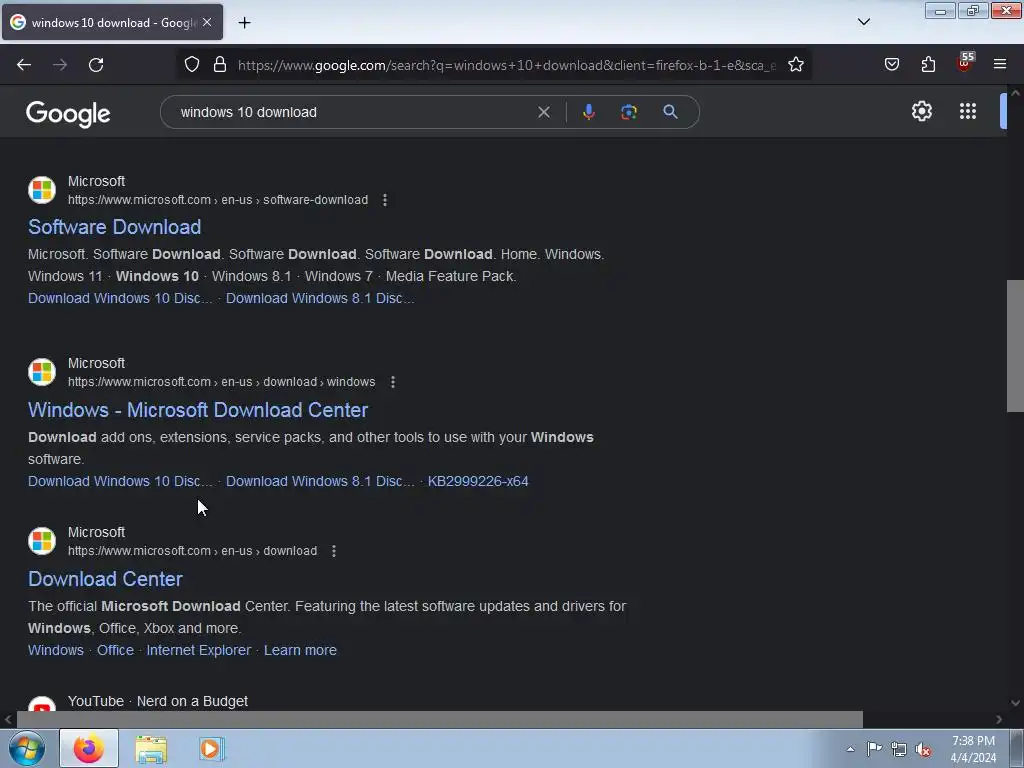Open the Download Center result link

coord(105,579)
